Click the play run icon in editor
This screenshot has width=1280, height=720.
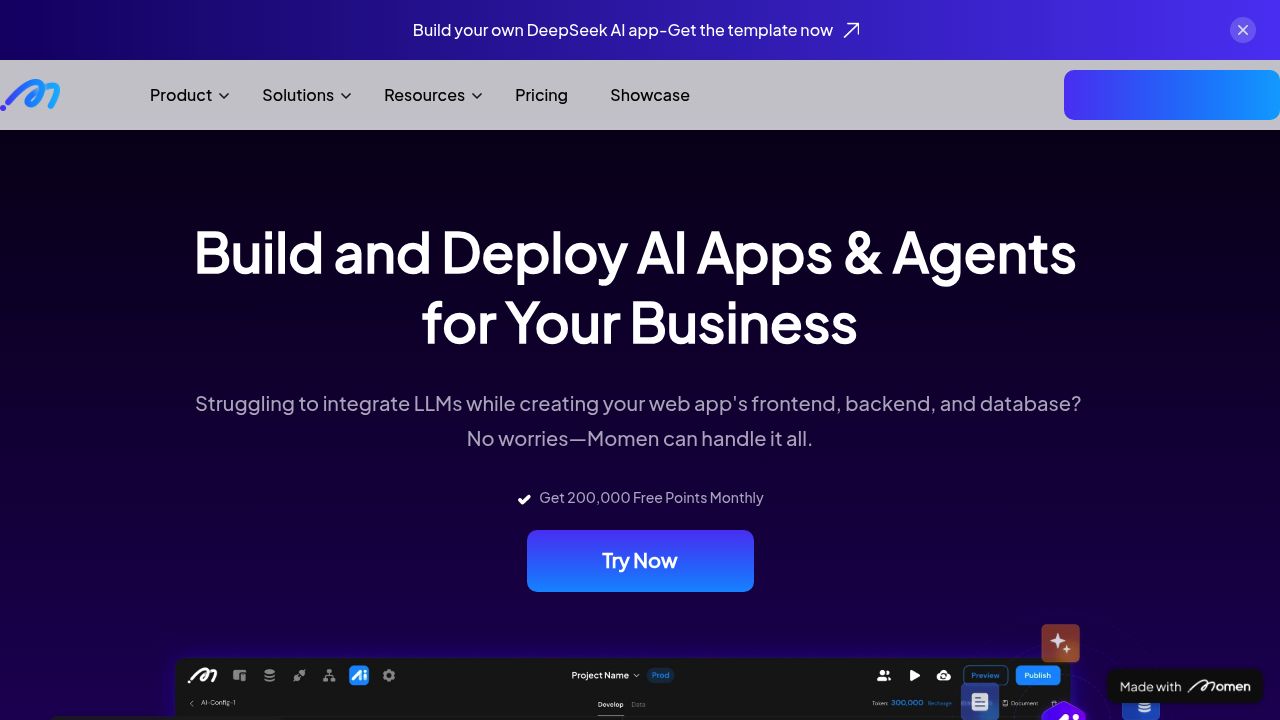pos(914,676)
